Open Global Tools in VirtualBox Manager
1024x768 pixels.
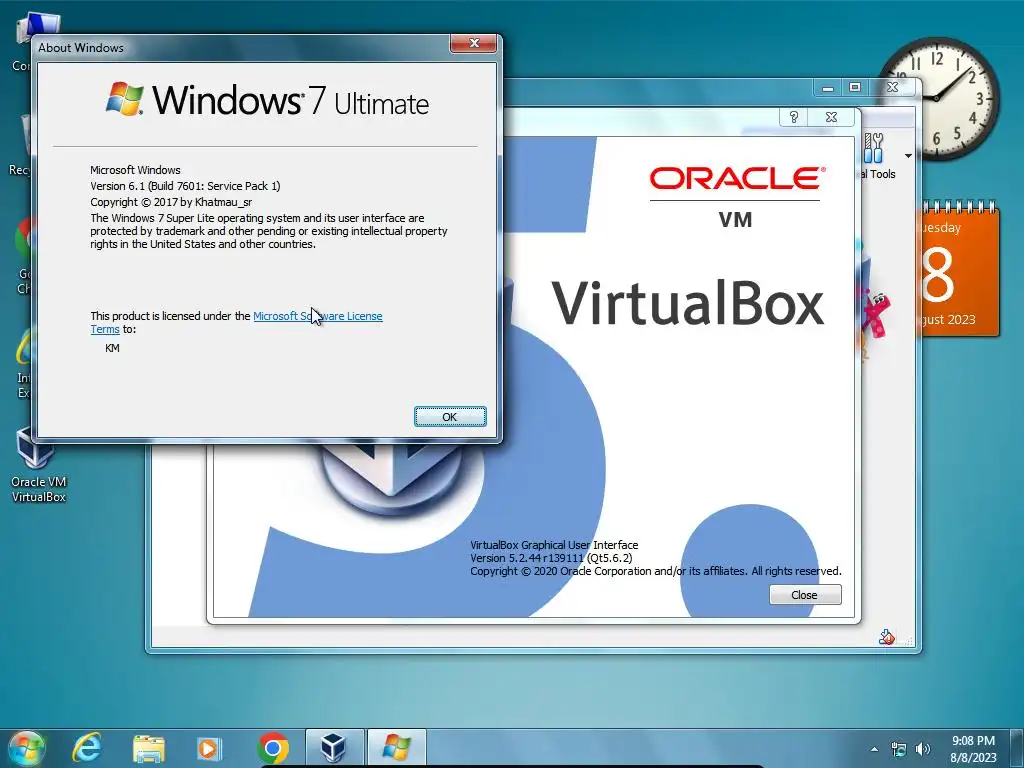[x=878, y=155]
